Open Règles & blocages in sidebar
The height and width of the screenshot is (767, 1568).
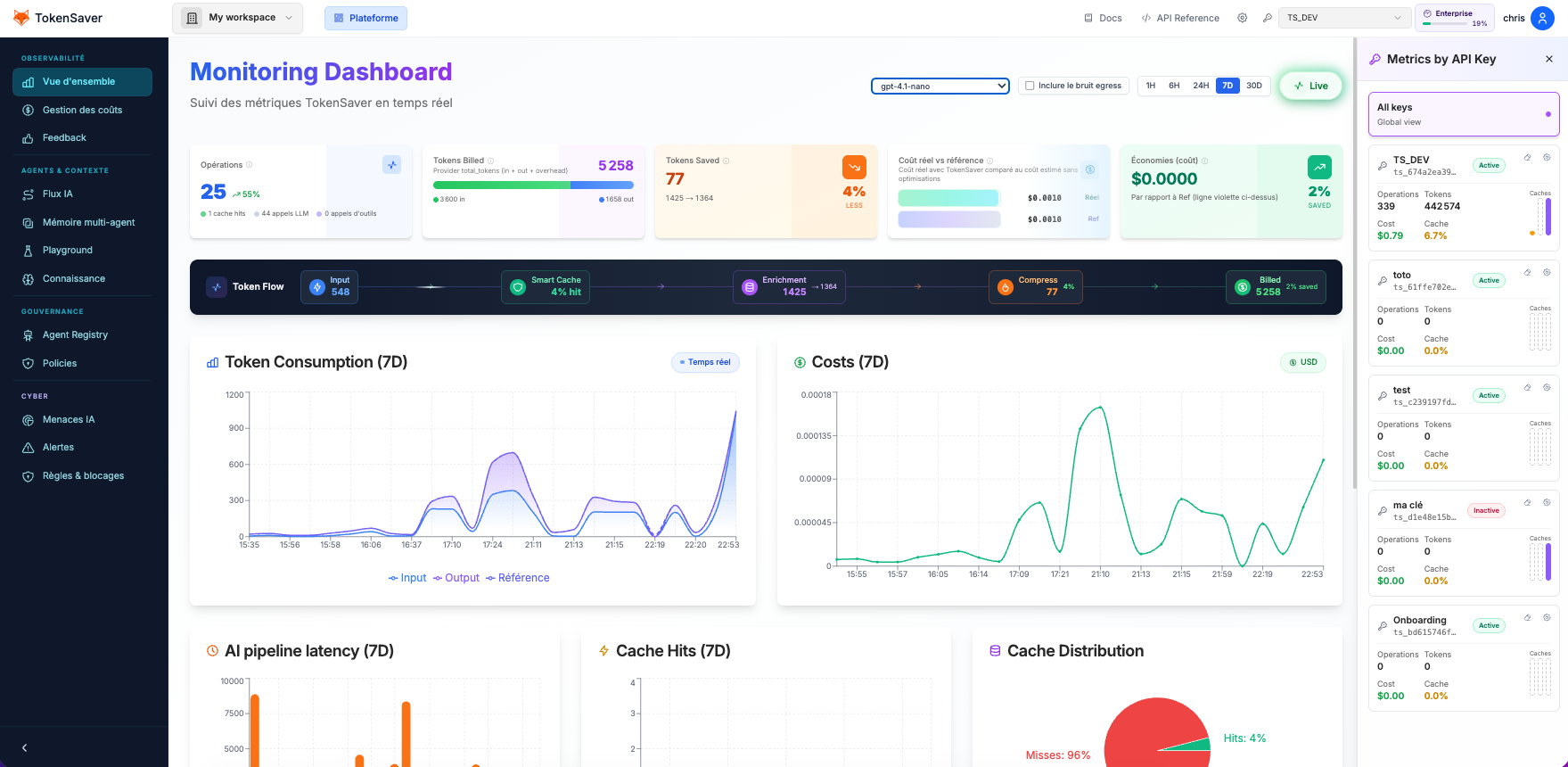click(82, 476)
